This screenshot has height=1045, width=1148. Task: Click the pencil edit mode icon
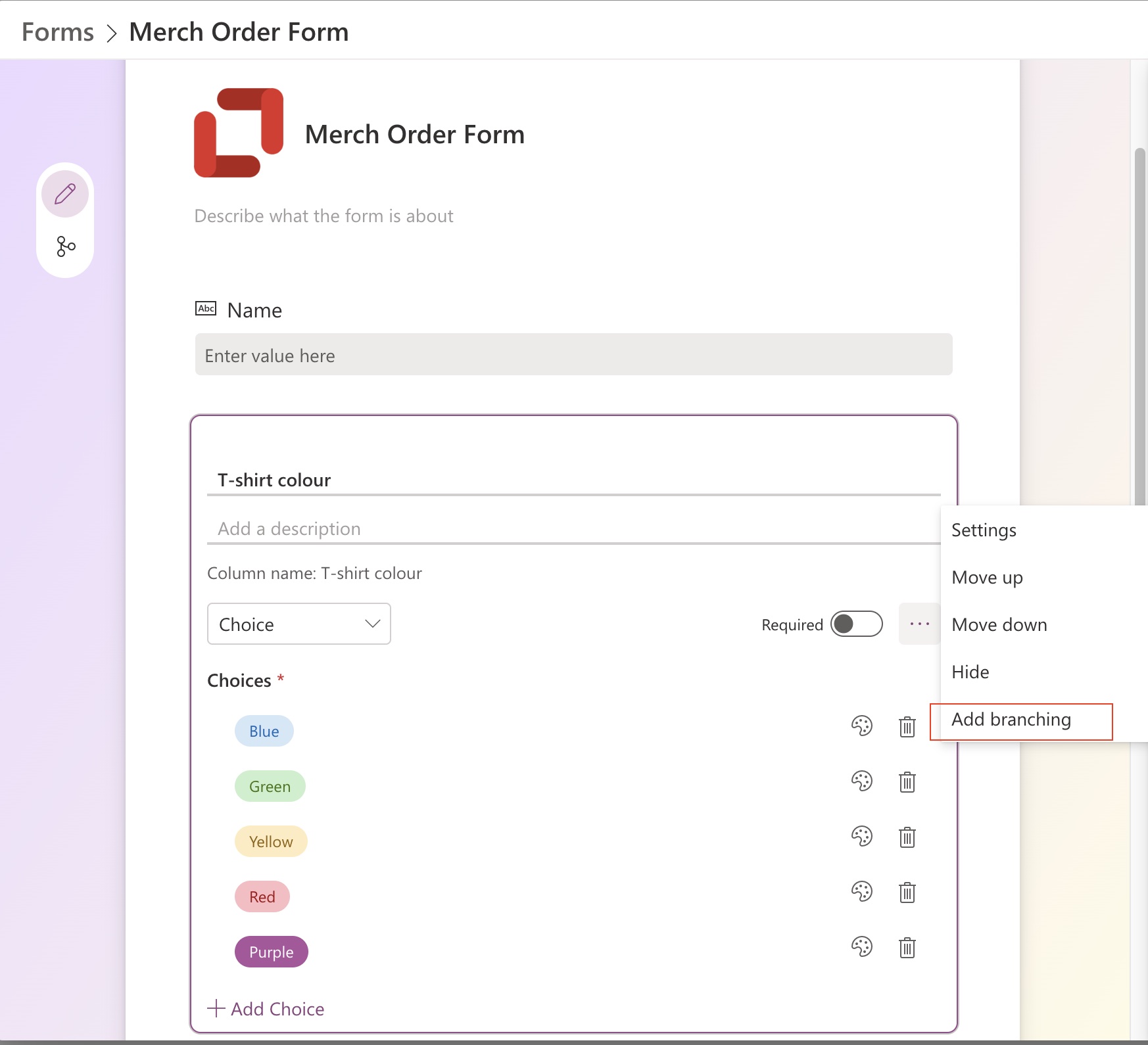coord(65,195)
